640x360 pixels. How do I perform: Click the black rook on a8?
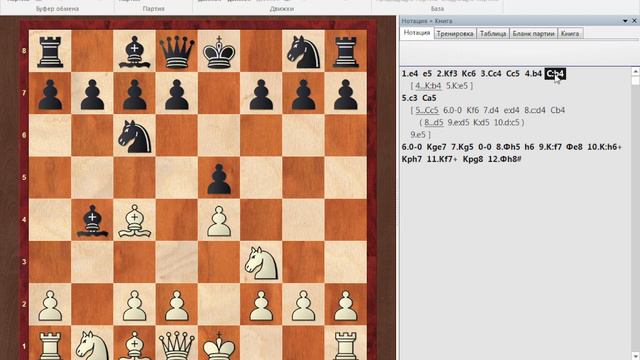(50, 51)
